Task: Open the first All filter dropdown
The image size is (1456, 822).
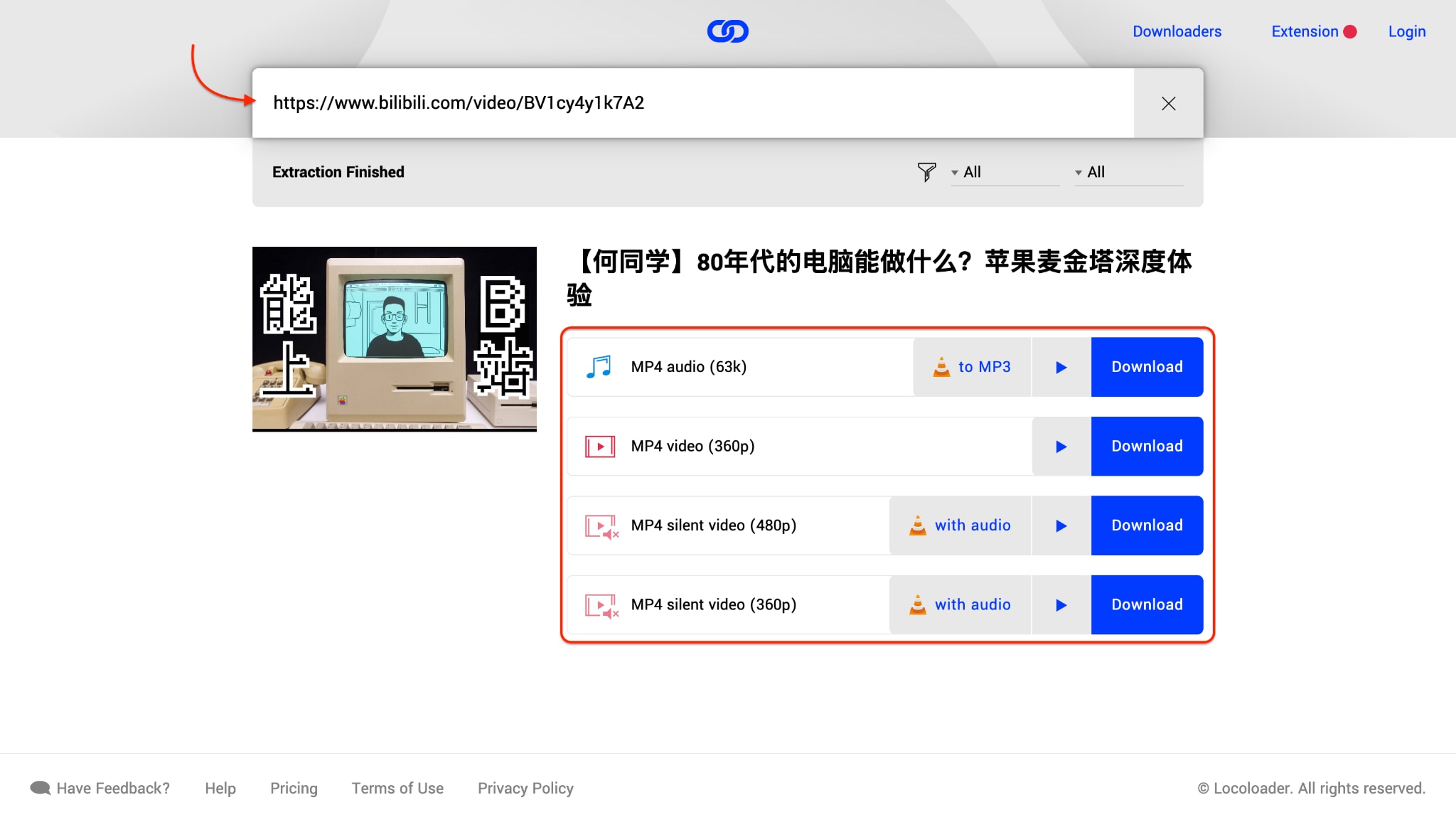Action: tap(1005, 172)
